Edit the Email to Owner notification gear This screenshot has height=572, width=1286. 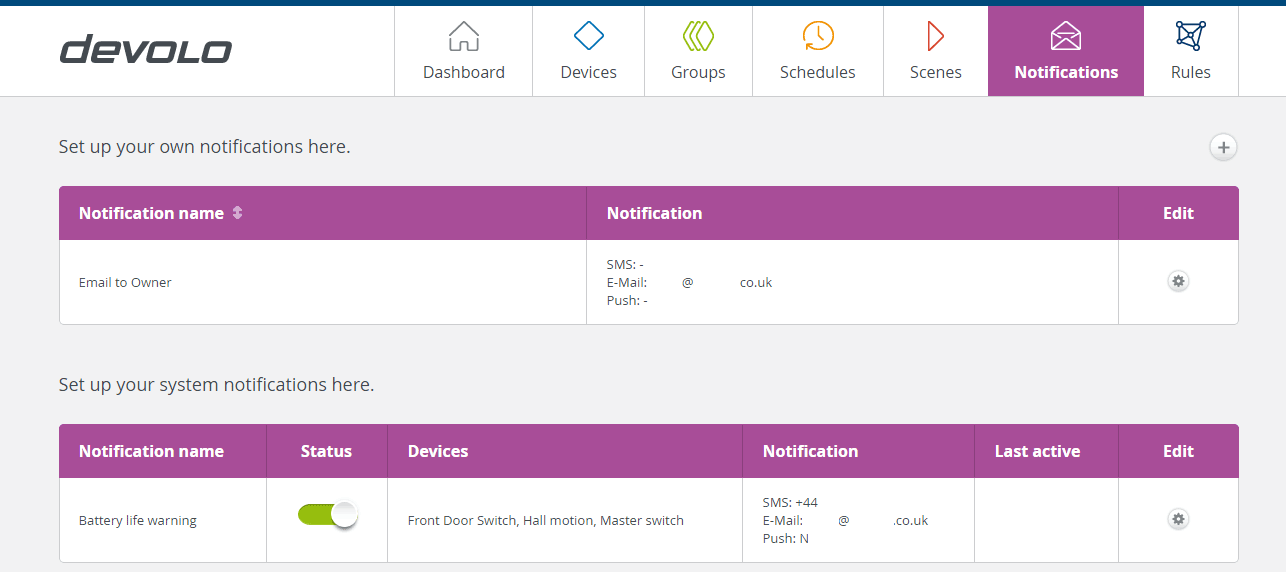pyautogui.click(x=1178, y=282)
